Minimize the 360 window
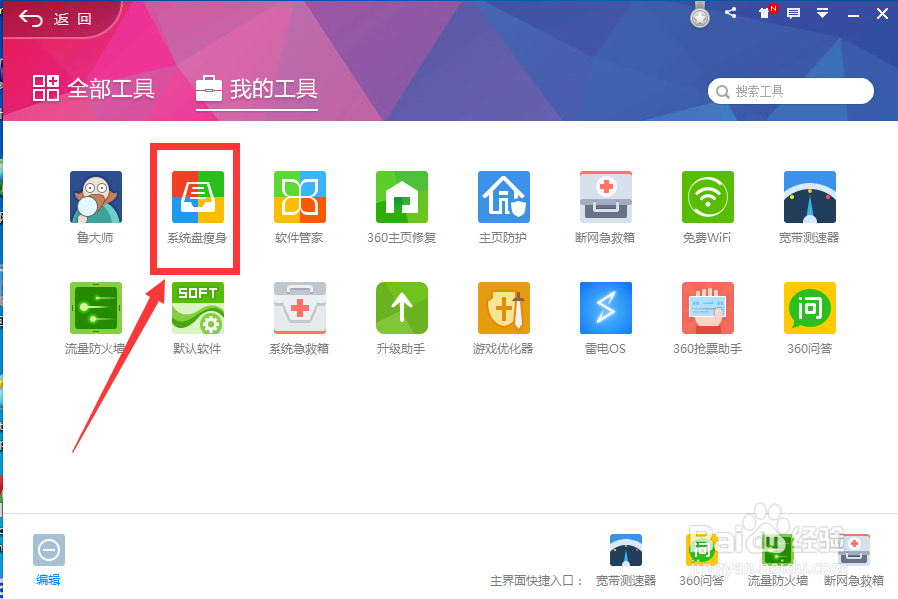This screenshot has height=599, width=898. pos(853,14)
